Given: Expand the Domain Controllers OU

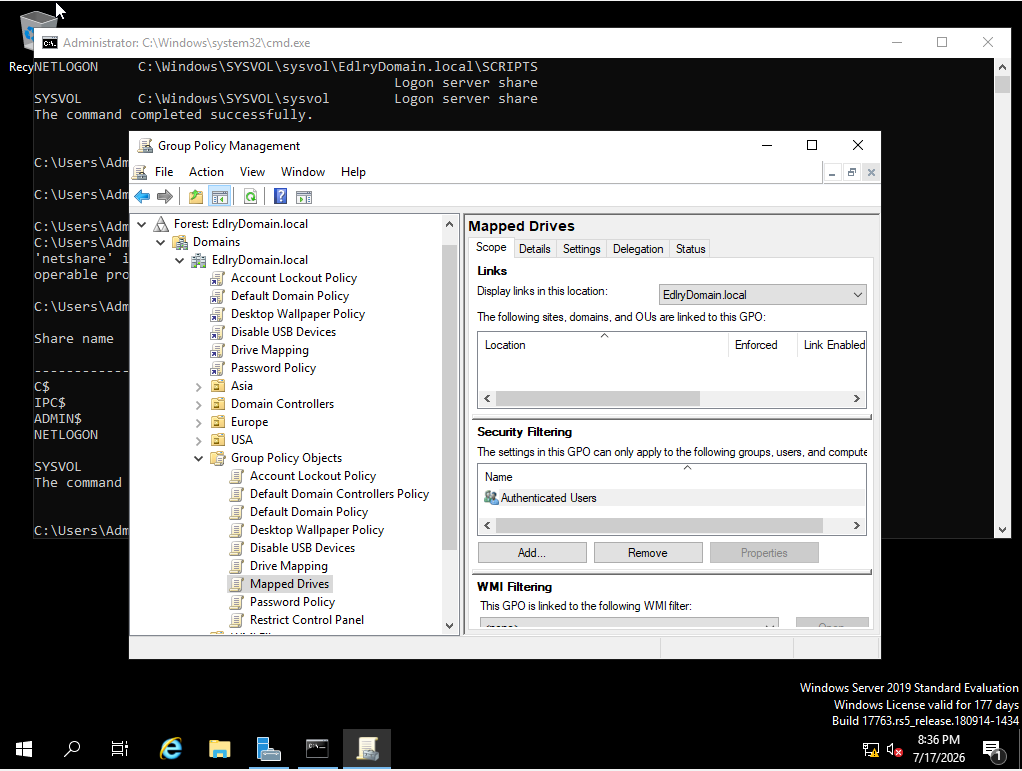Looking at the screenshot, I should tap(199, 405).
